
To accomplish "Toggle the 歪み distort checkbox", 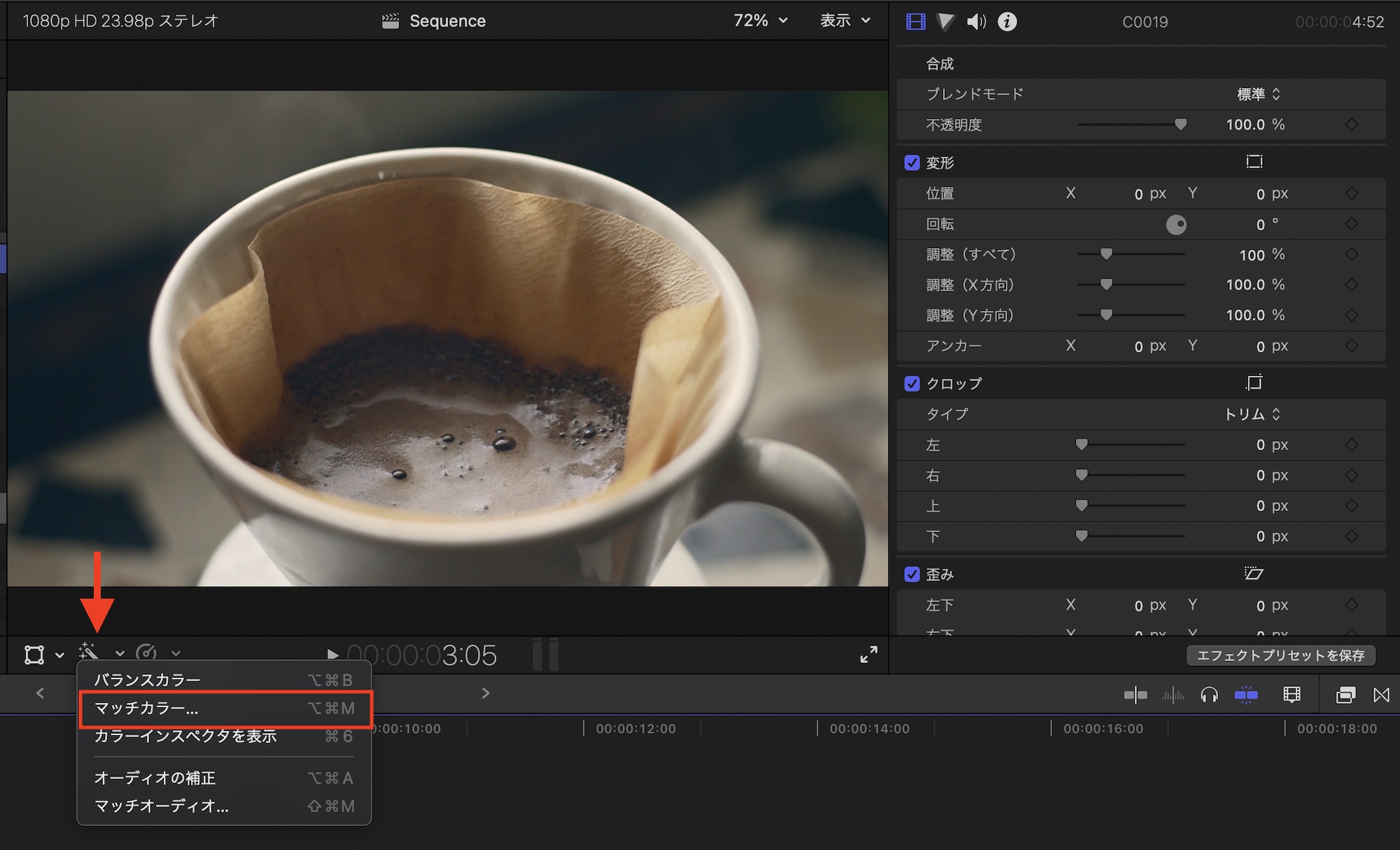I will coord(912,575).
